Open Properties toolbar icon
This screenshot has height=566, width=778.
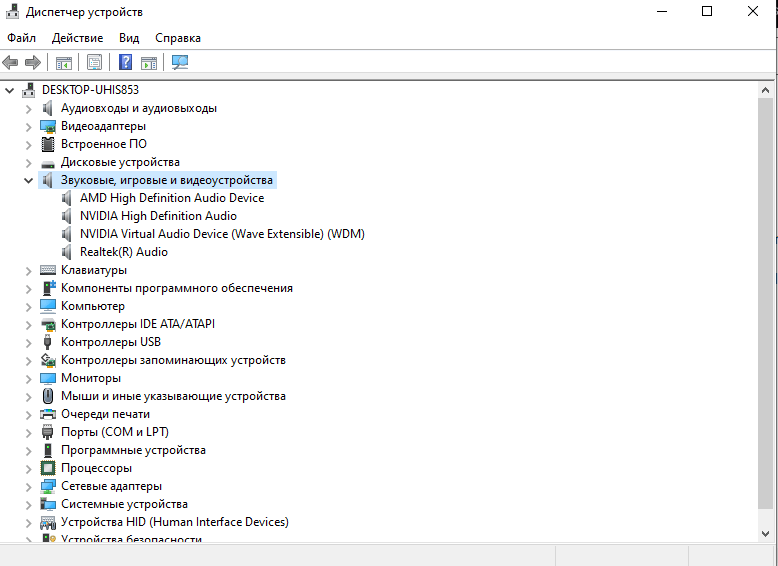(94, 63)
